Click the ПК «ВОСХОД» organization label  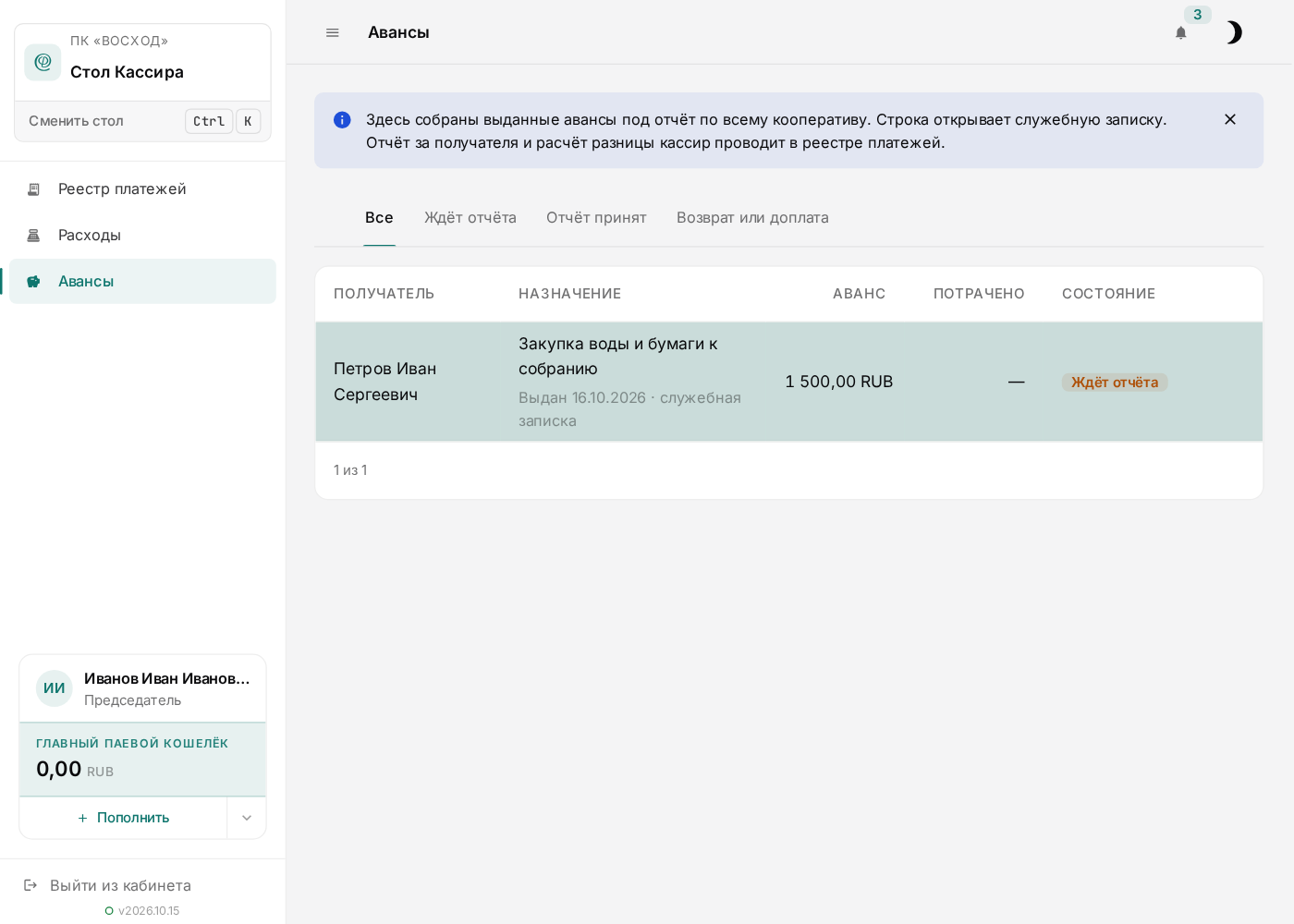pyautogui.click(x=119, y=41)
